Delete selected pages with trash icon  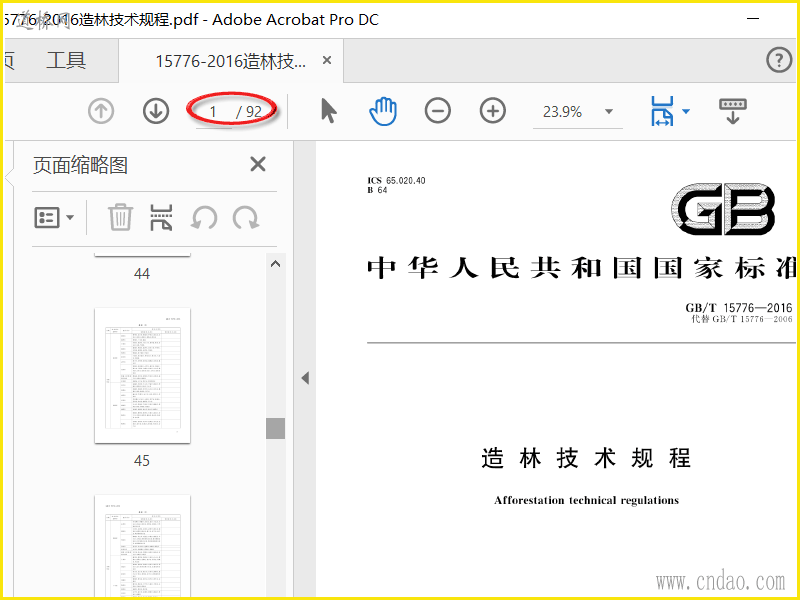120,217
